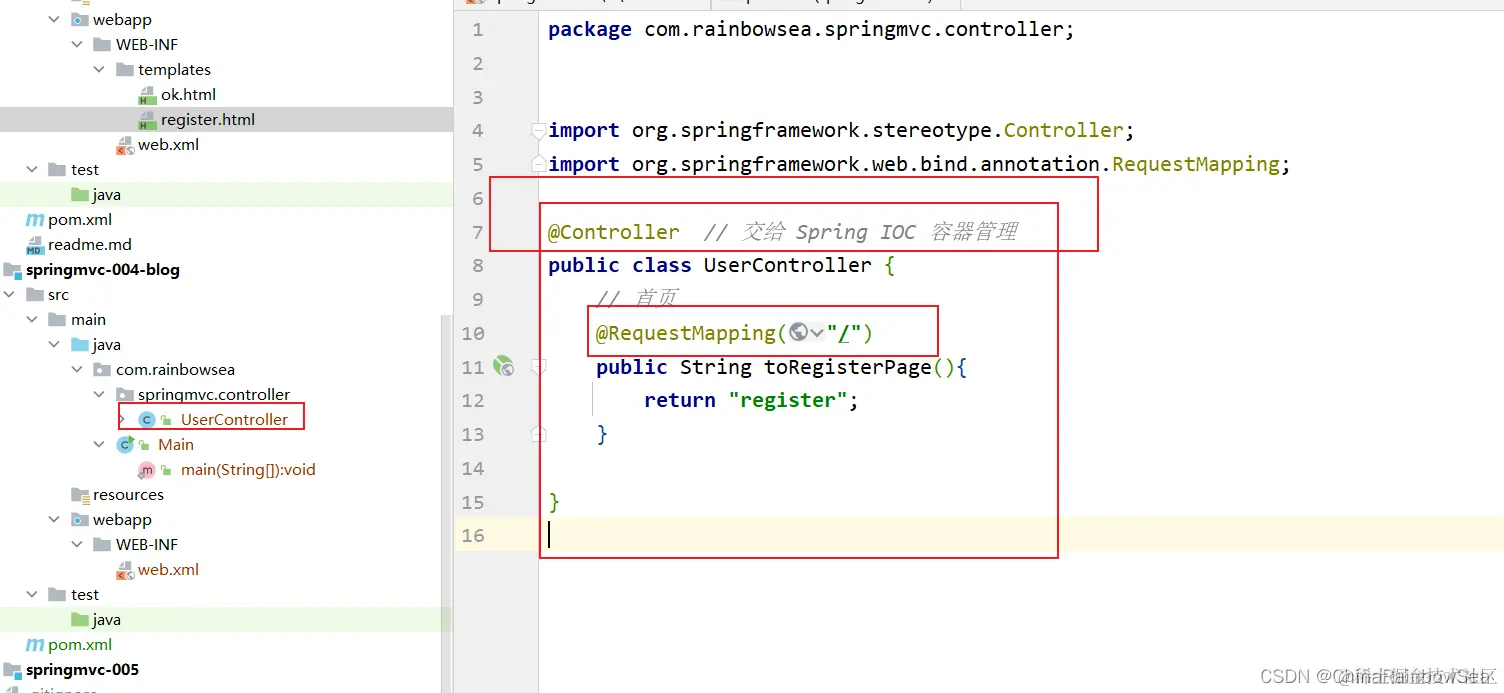Click the com.rainbowsea package icon
The image size is (1504, 693).
[x=103, y=370]
